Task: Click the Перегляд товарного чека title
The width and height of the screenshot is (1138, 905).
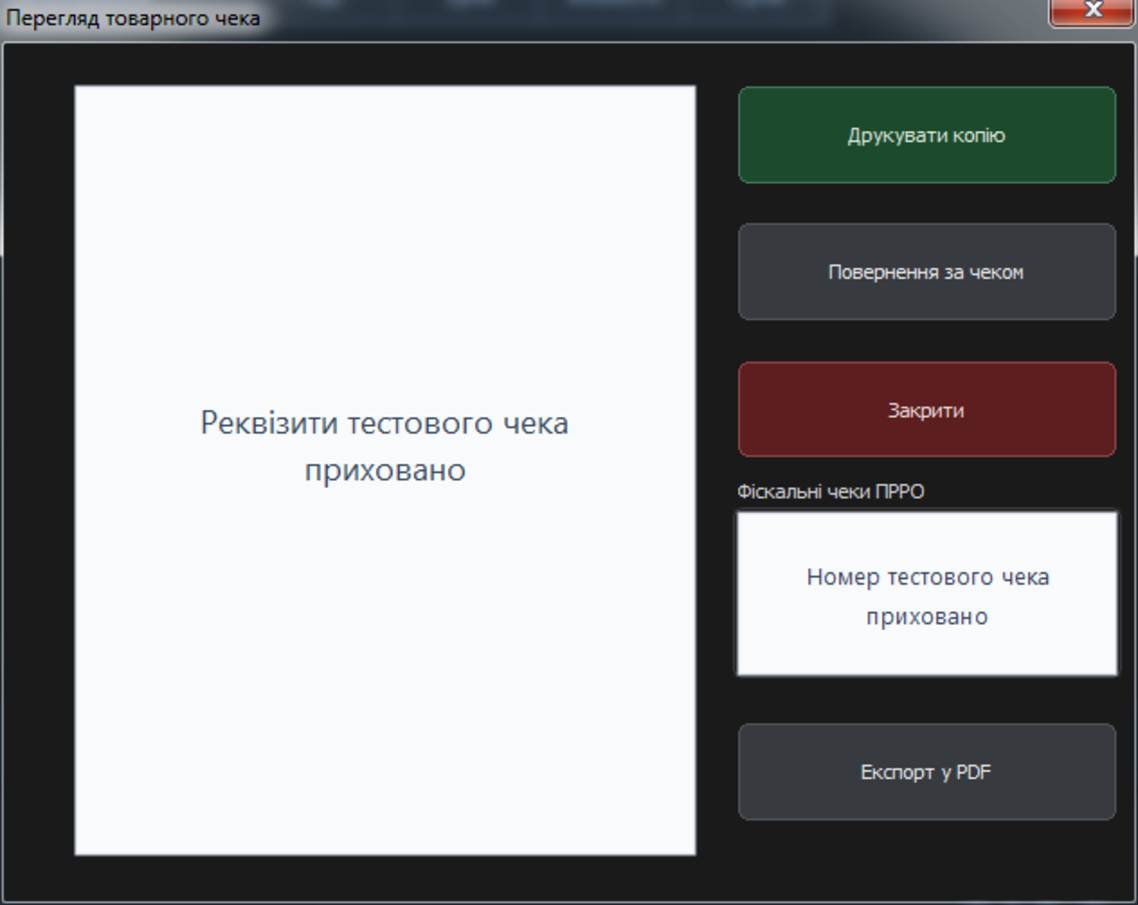Action: [x=133, y=17]
